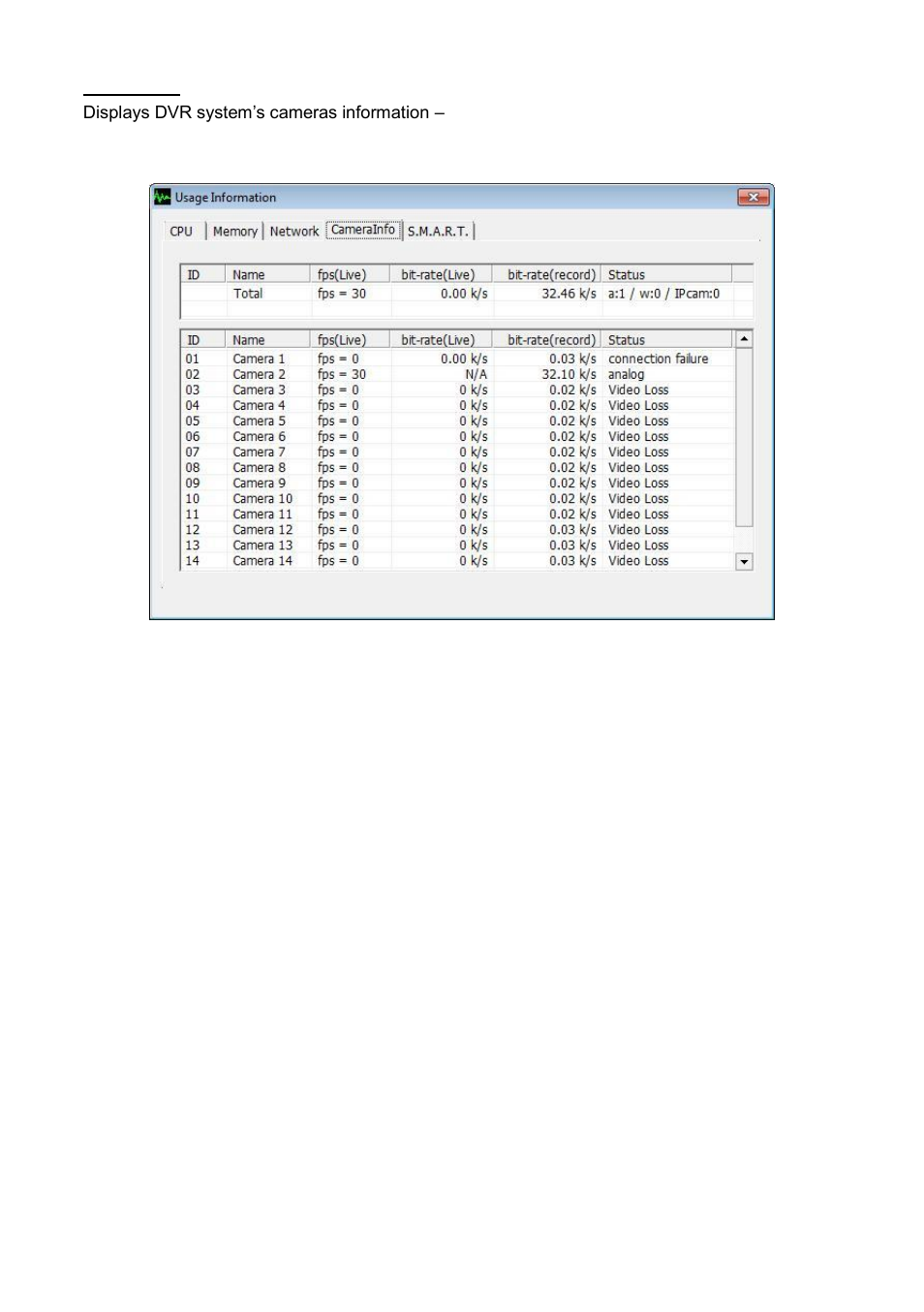Select the Camera 1 row
This screenshot has width=924, height=1312.
pos(458,359)
